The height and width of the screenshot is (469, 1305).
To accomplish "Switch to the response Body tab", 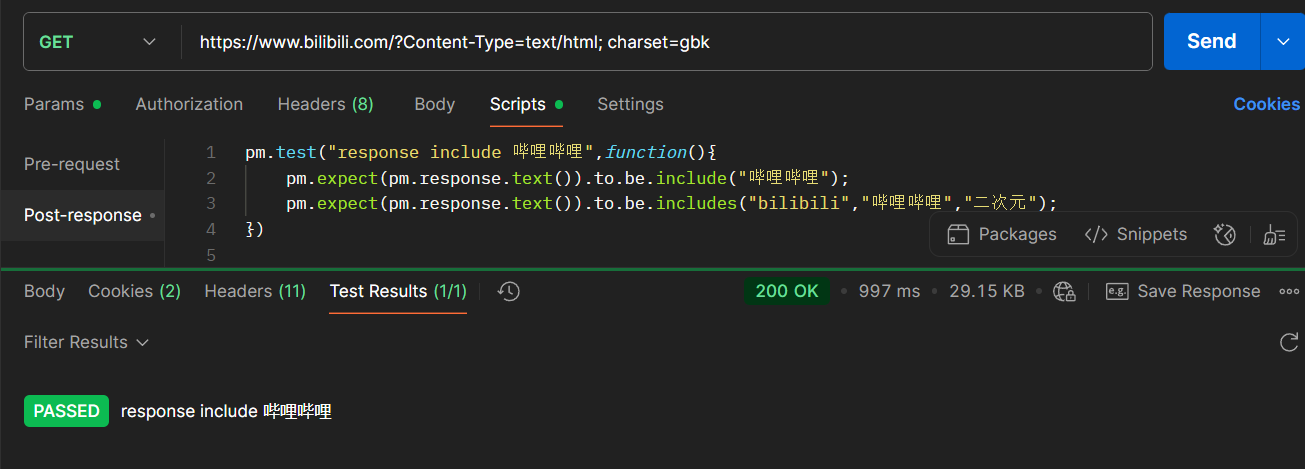I will point(44,291).
